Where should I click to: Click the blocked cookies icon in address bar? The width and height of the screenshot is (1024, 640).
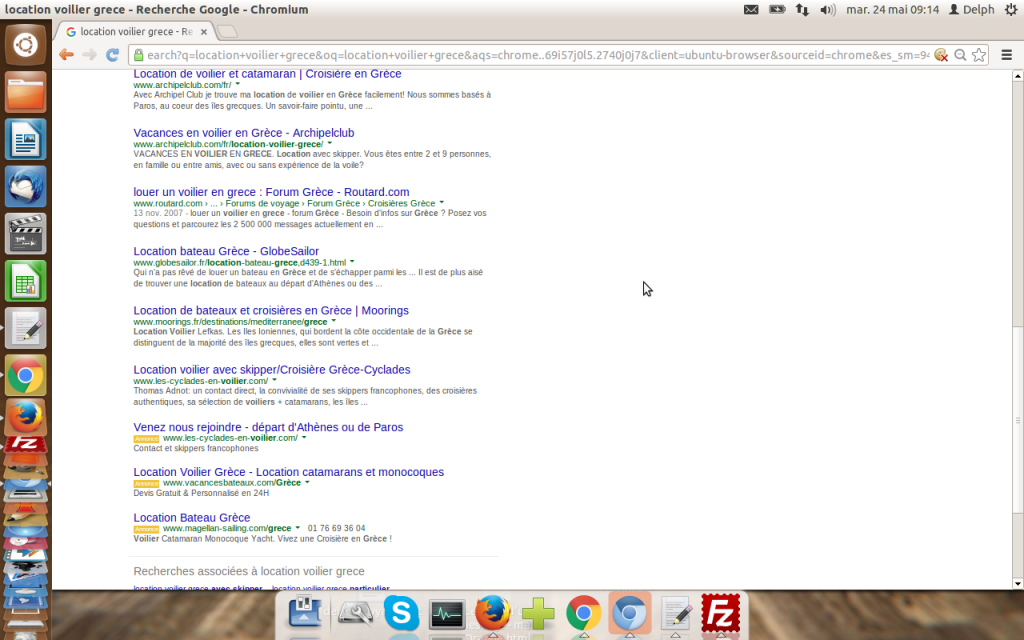click(940, 55)
